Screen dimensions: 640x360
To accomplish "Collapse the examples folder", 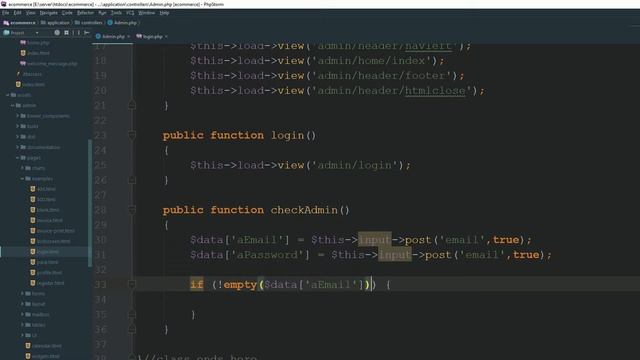I will click(x=22, y=179).
